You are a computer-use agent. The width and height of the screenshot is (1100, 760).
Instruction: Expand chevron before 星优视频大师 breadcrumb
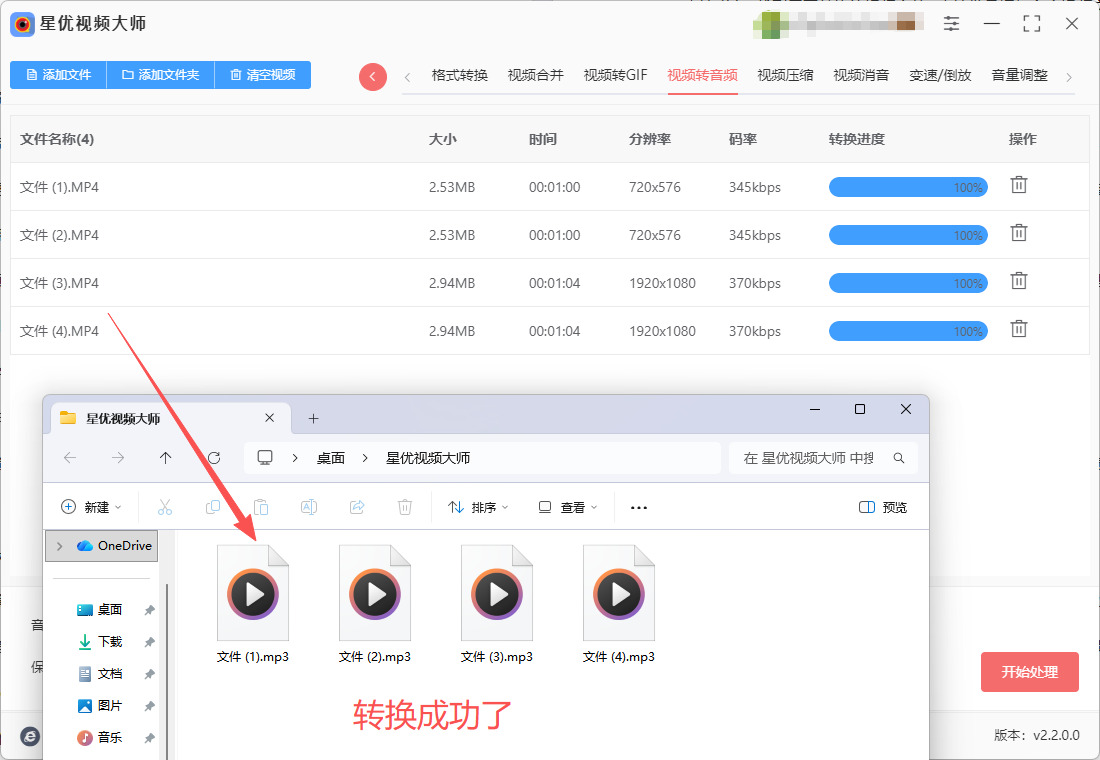(365, 458)
